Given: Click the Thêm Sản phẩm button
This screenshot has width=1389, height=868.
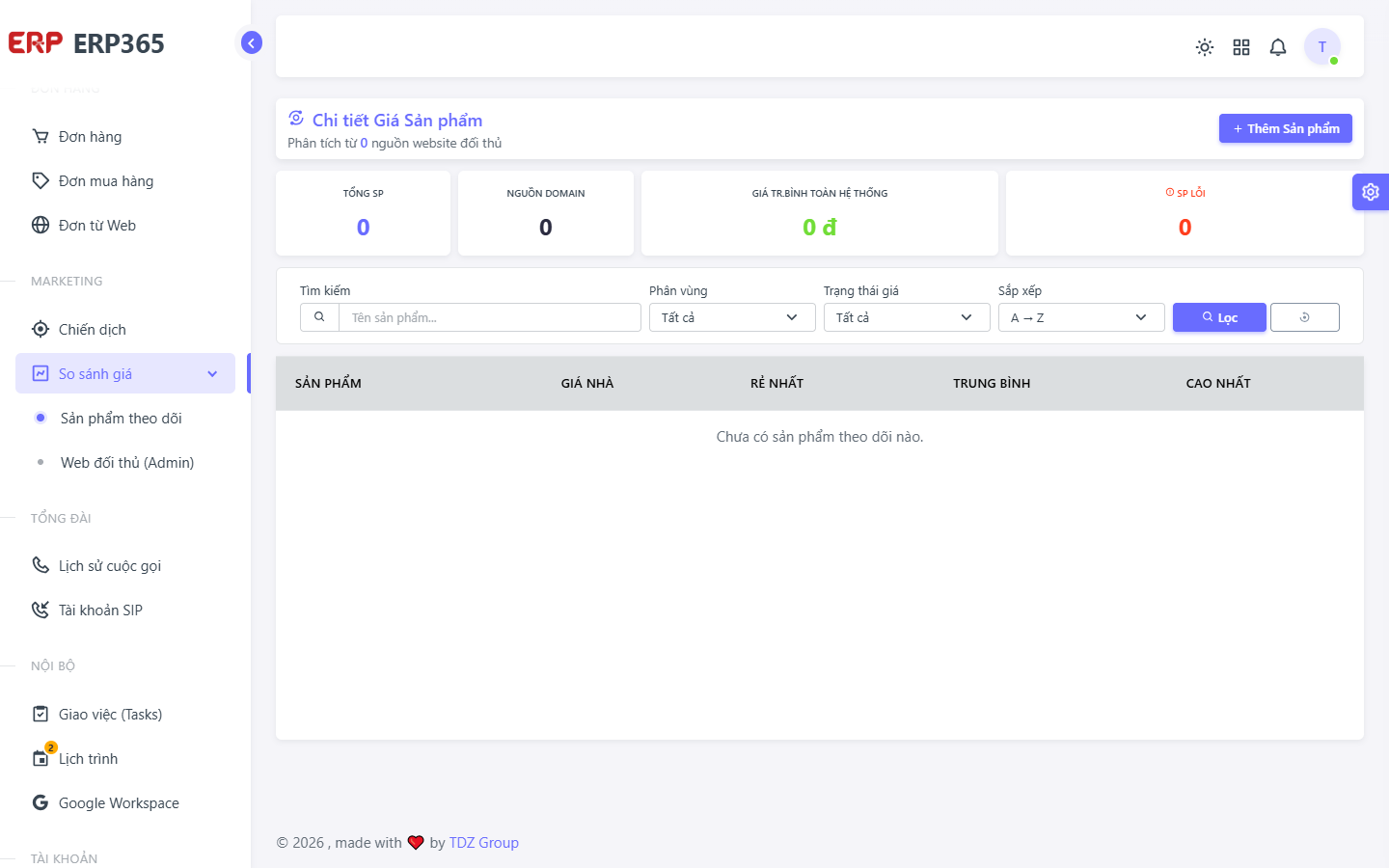Looking at the screenshot, I should click(x=1286, y=128).
